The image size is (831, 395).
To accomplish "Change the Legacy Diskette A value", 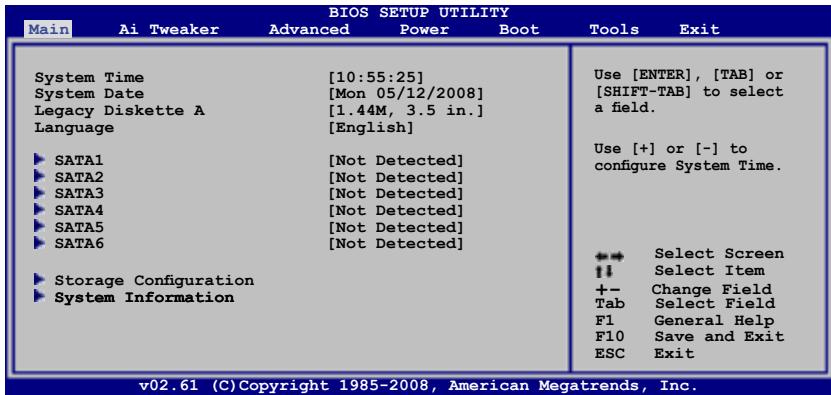I will (406, 111).
